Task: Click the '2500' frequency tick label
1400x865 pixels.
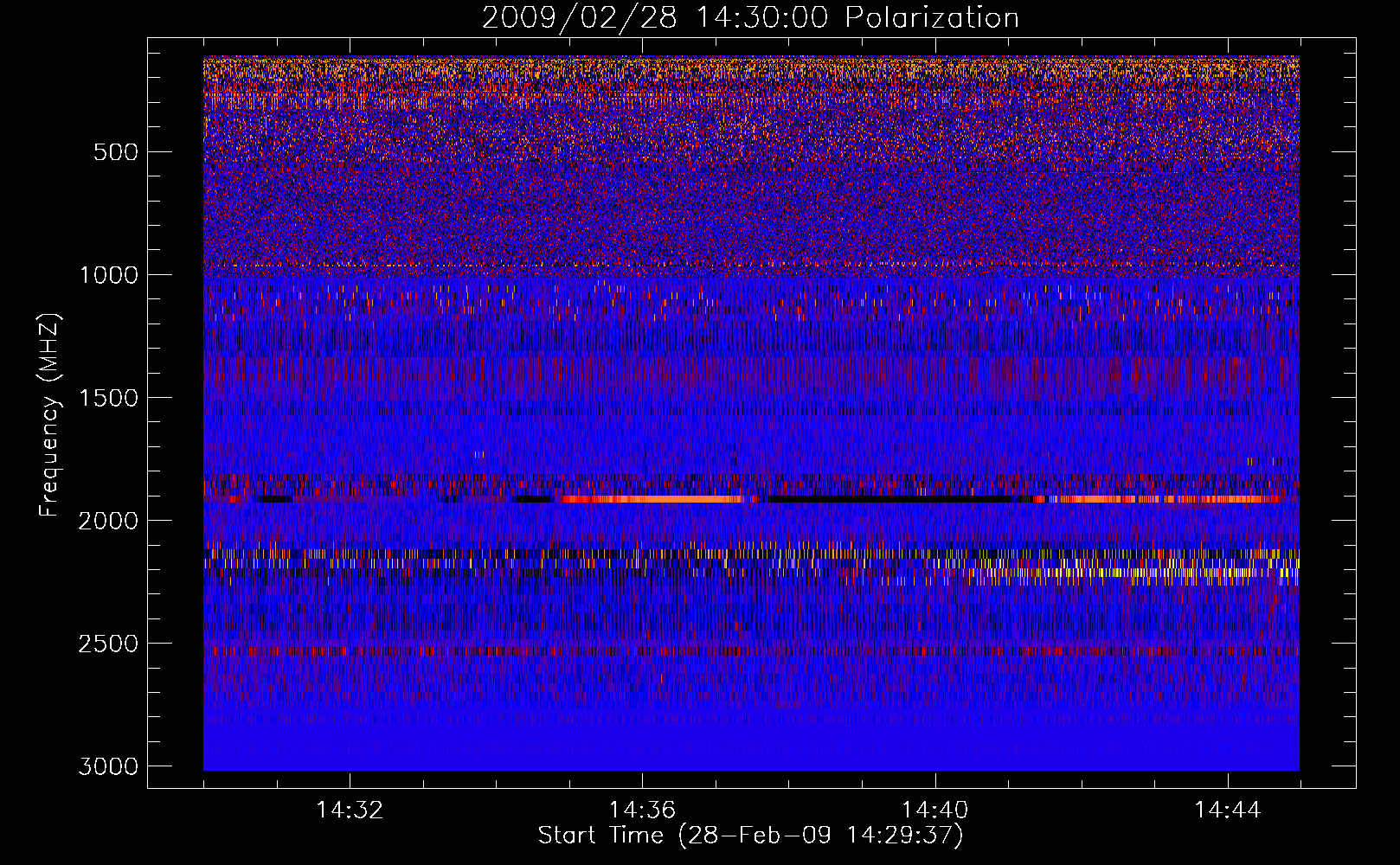Action: pos(108,644)
